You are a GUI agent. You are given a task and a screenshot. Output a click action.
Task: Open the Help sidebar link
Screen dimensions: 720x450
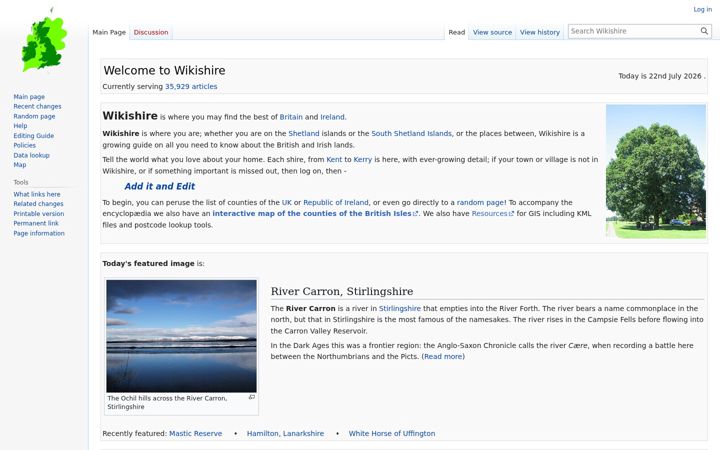20,125
